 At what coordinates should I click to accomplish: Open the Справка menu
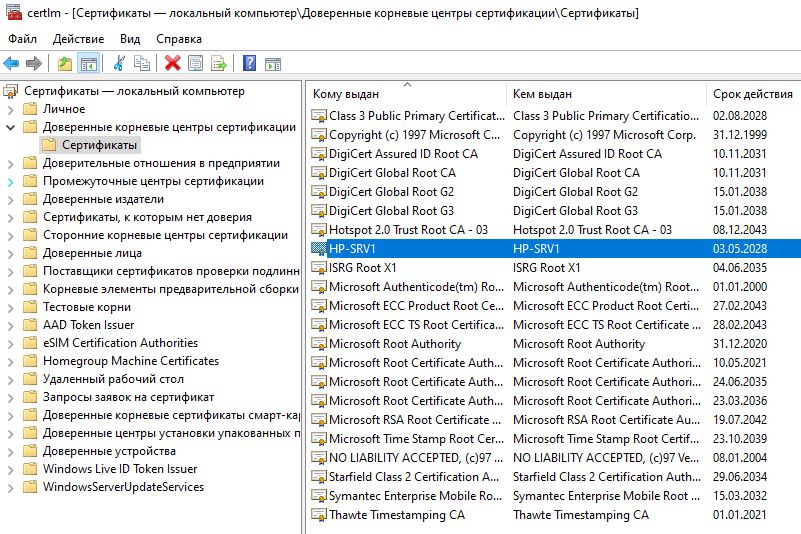pos(179,39)
